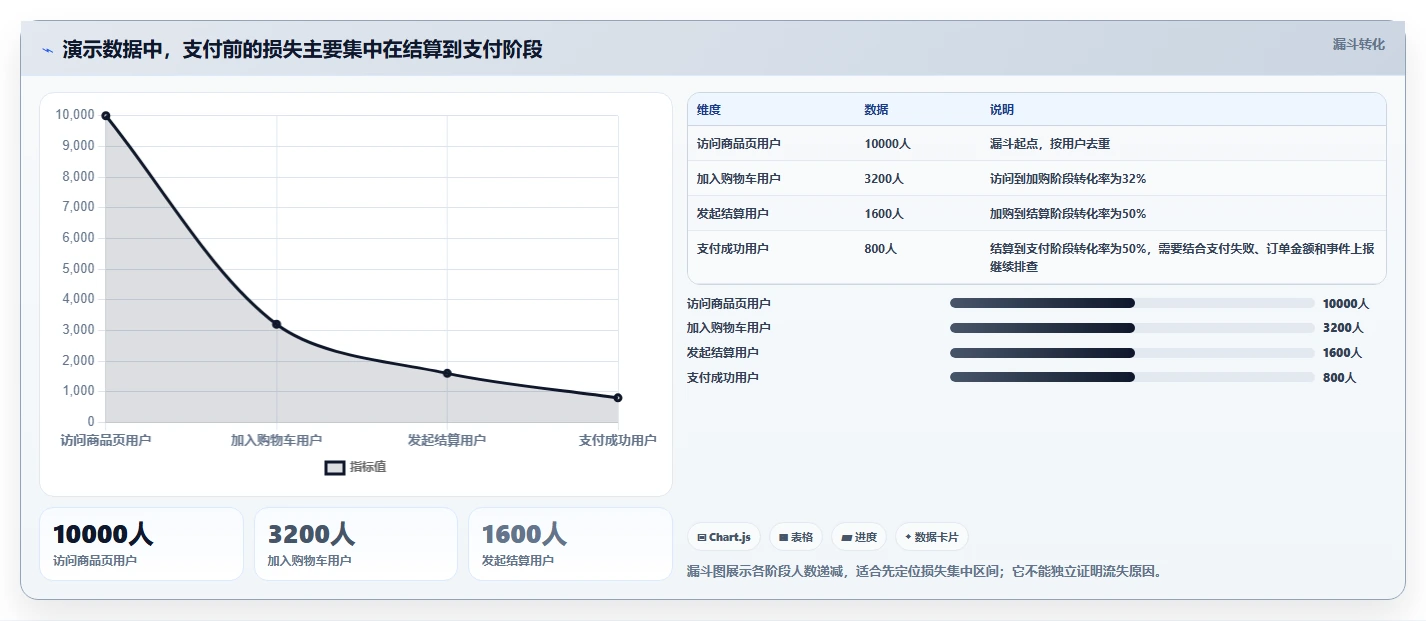
Task: Click the 访问商品页用户 progress bar
Action: pyautogui.click(x=1132, y=303)
